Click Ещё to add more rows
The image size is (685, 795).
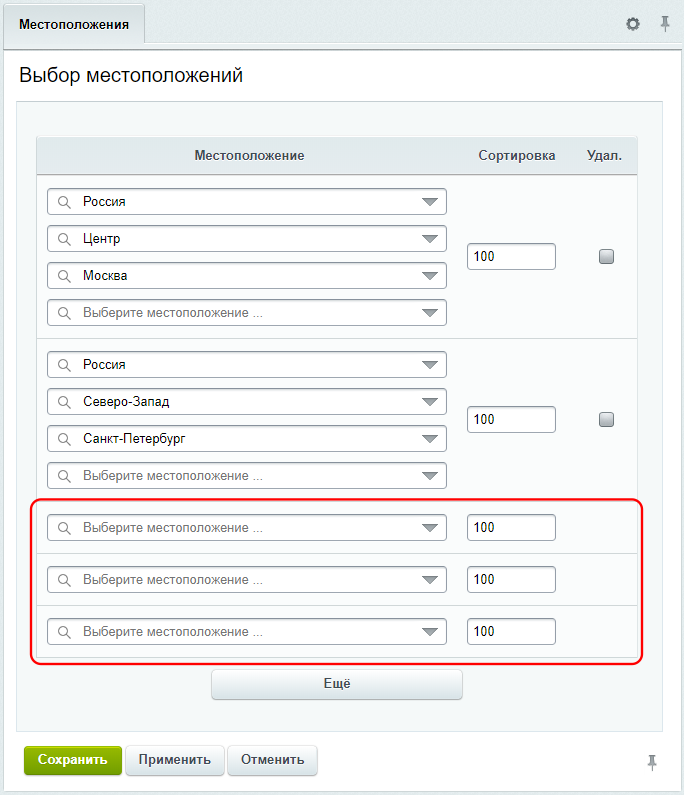pos(337,684)
